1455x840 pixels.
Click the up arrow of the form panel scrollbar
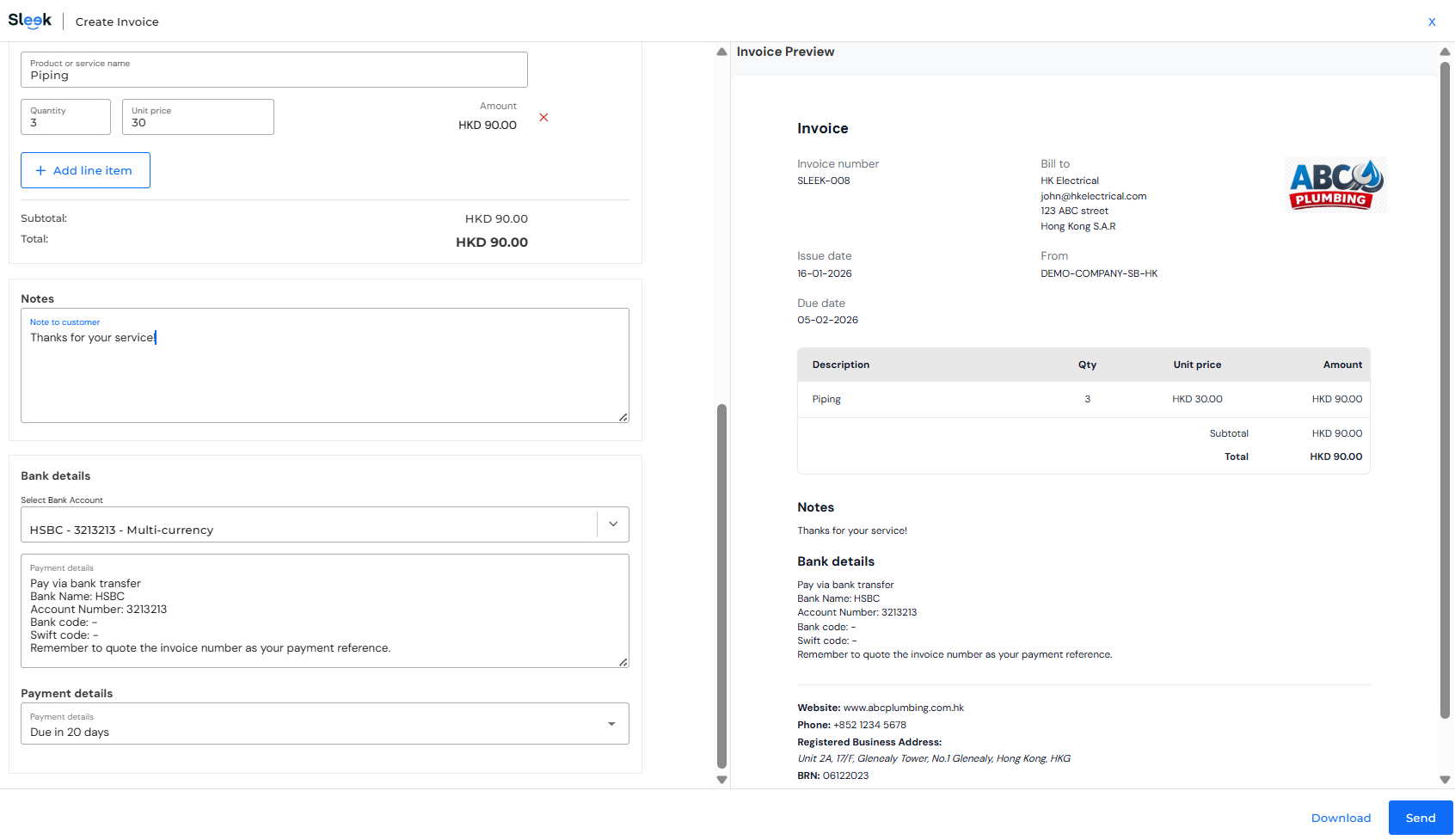click(721, 52)
